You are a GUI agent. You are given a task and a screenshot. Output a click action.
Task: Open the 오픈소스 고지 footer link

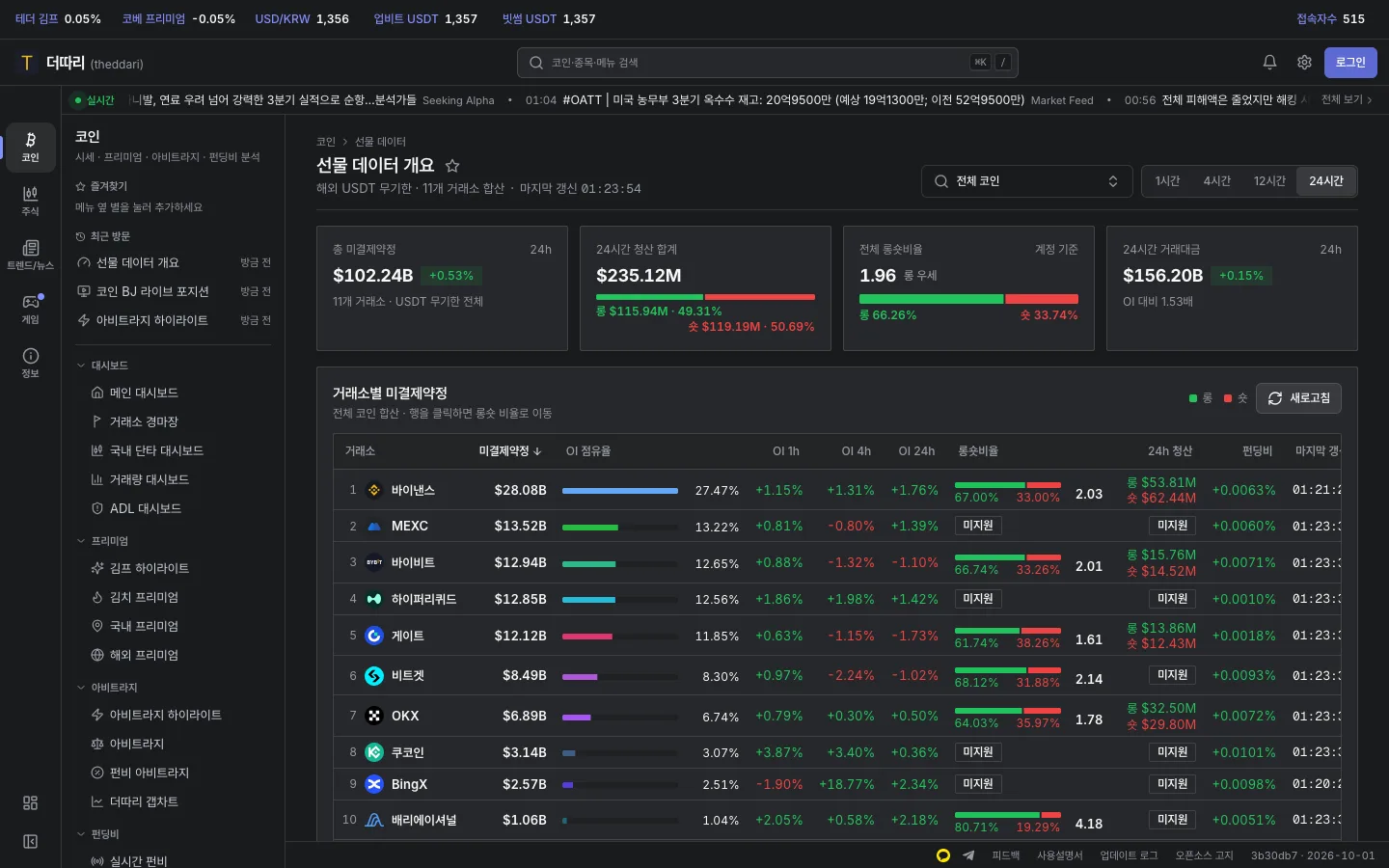[1204, 855]
